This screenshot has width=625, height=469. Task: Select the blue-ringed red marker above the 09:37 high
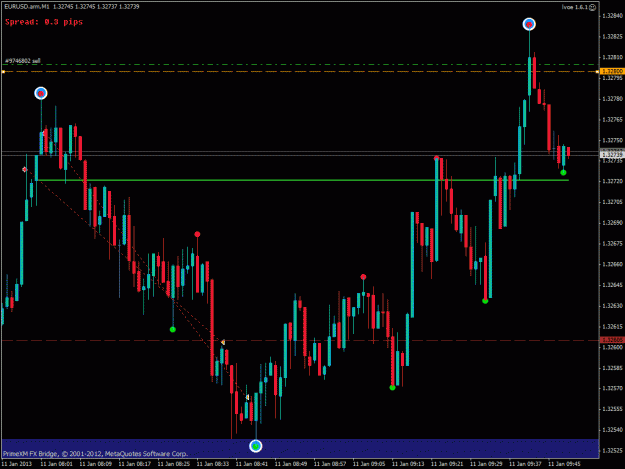coord(529,24)
